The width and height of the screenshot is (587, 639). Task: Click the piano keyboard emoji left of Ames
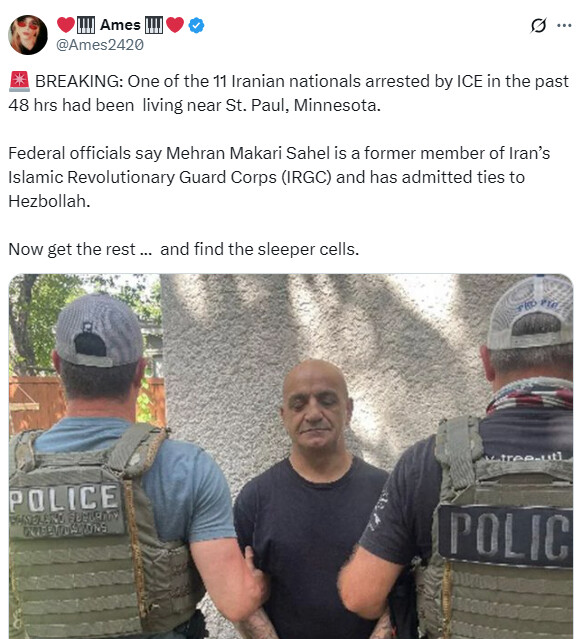(86, 25)
